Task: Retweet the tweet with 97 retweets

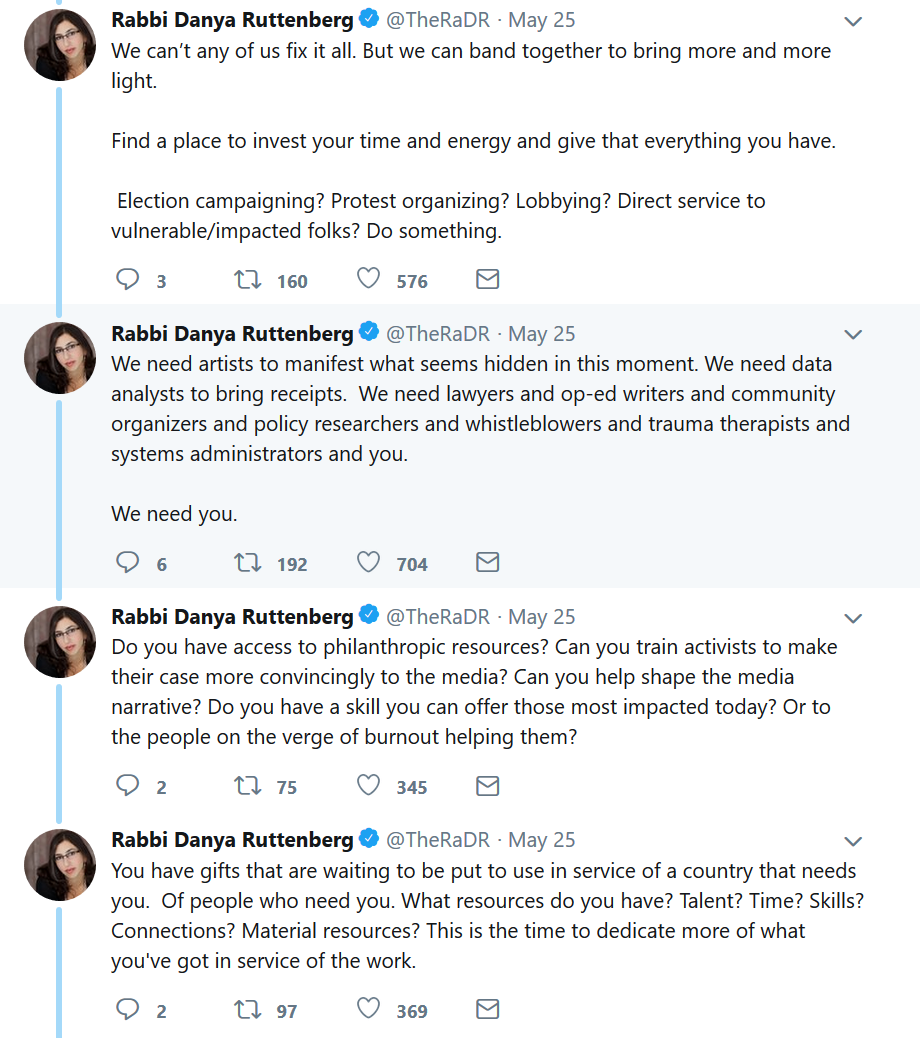Action: 247,1010
